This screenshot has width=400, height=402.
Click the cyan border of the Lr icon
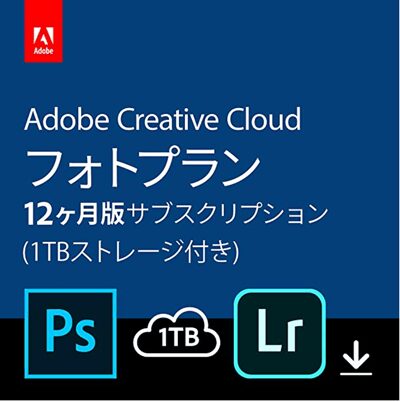[x=280, y=292]
